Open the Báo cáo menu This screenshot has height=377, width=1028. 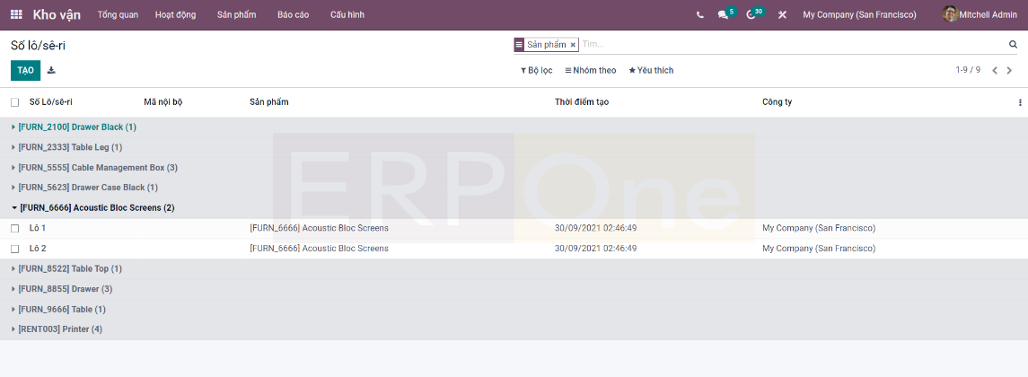click(x=293, y=14)
